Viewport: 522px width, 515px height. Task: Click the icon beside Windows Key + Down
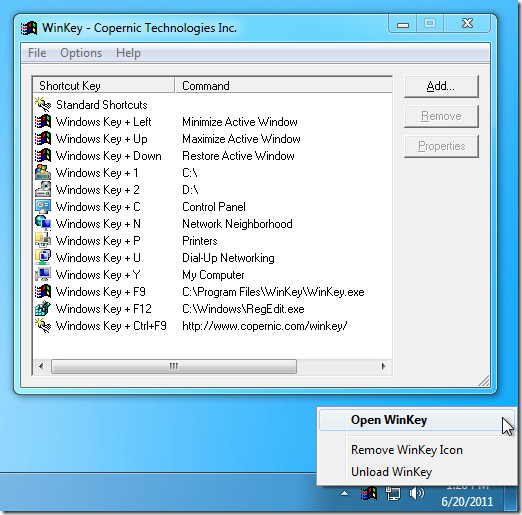43,156
